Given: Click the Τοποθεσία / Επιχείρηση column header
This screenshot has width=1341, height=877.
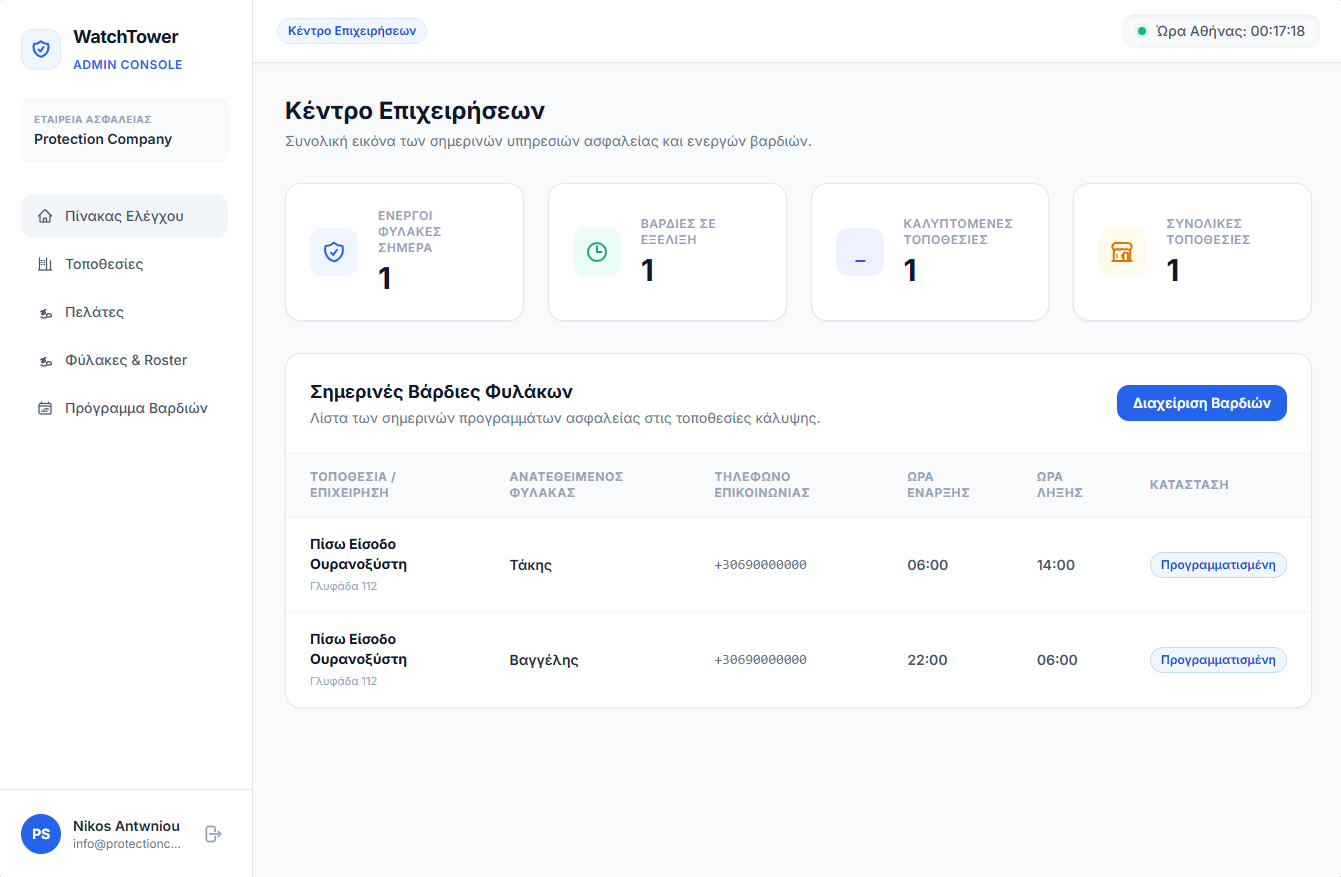Looking at the screenshot, I should coord(353,485).
